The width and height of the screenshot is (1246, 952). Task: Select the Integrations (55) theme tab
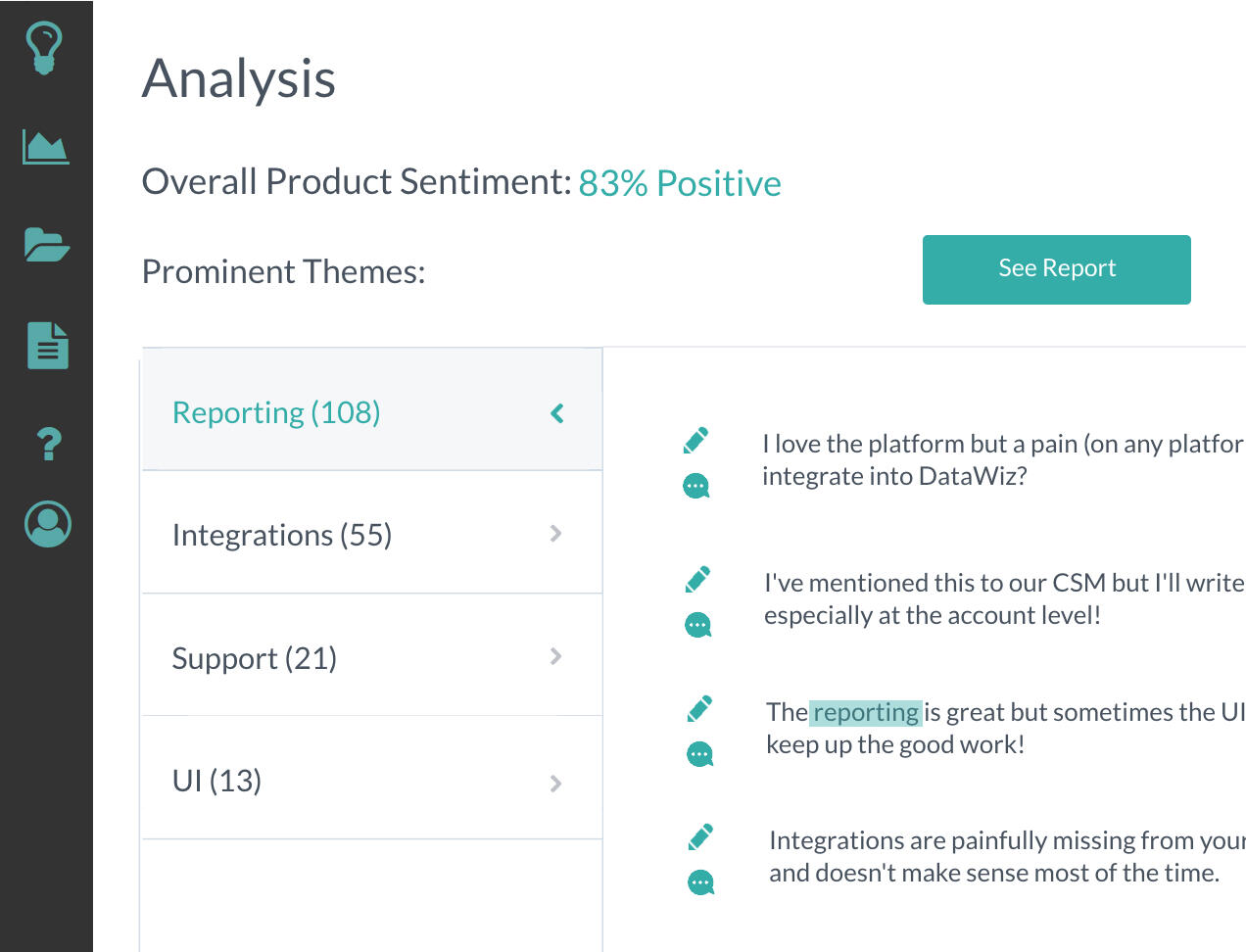click(372, 533)
